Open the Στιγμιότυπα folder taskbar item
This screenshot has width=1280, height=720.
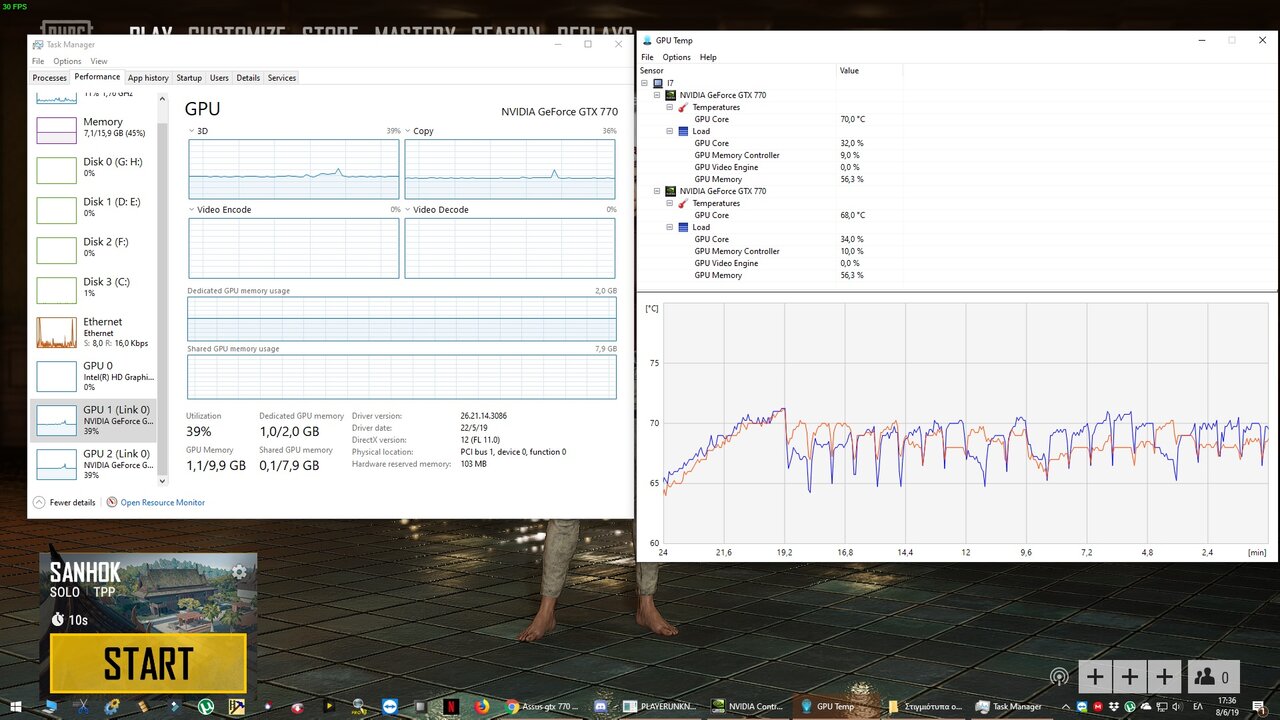pos(927,707)
